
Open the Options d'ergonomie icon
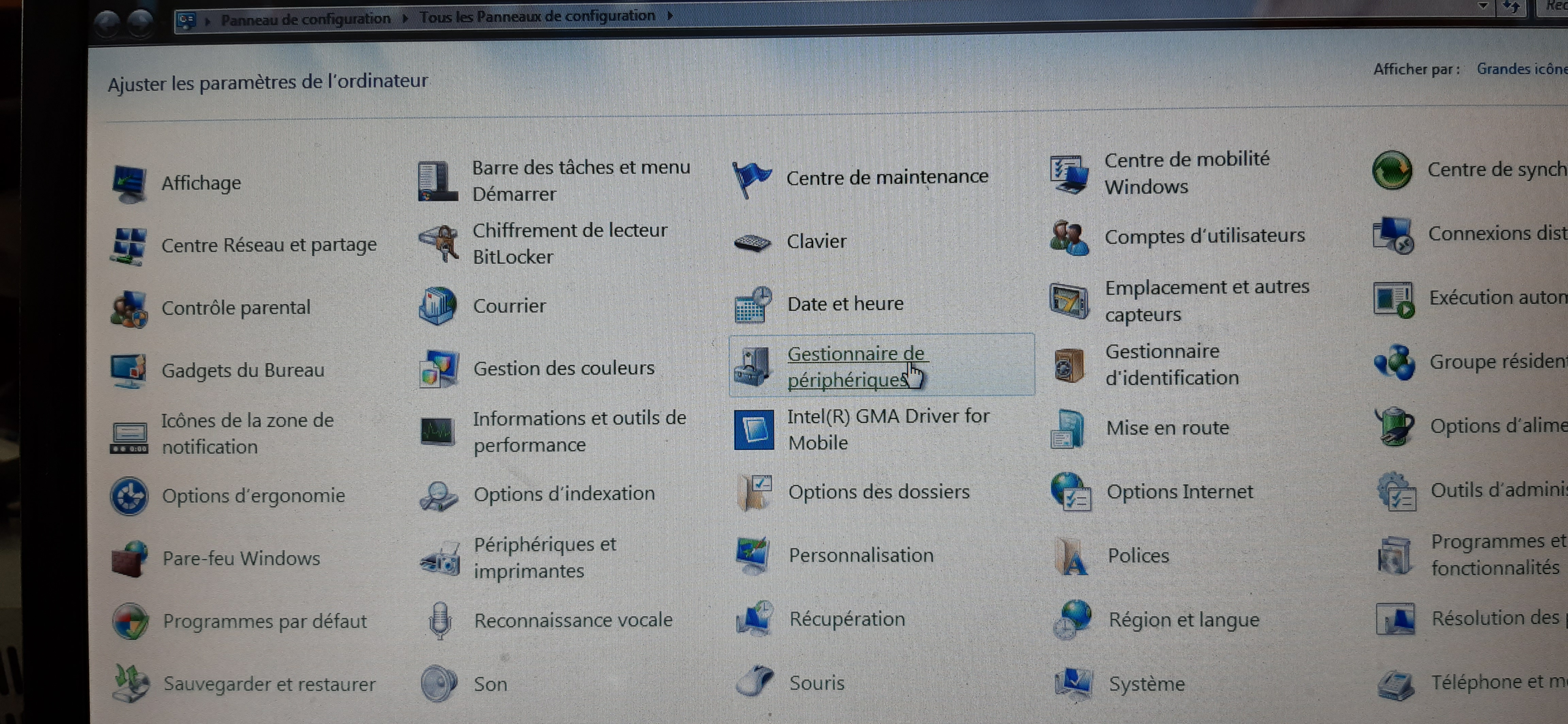pos(129,496)
